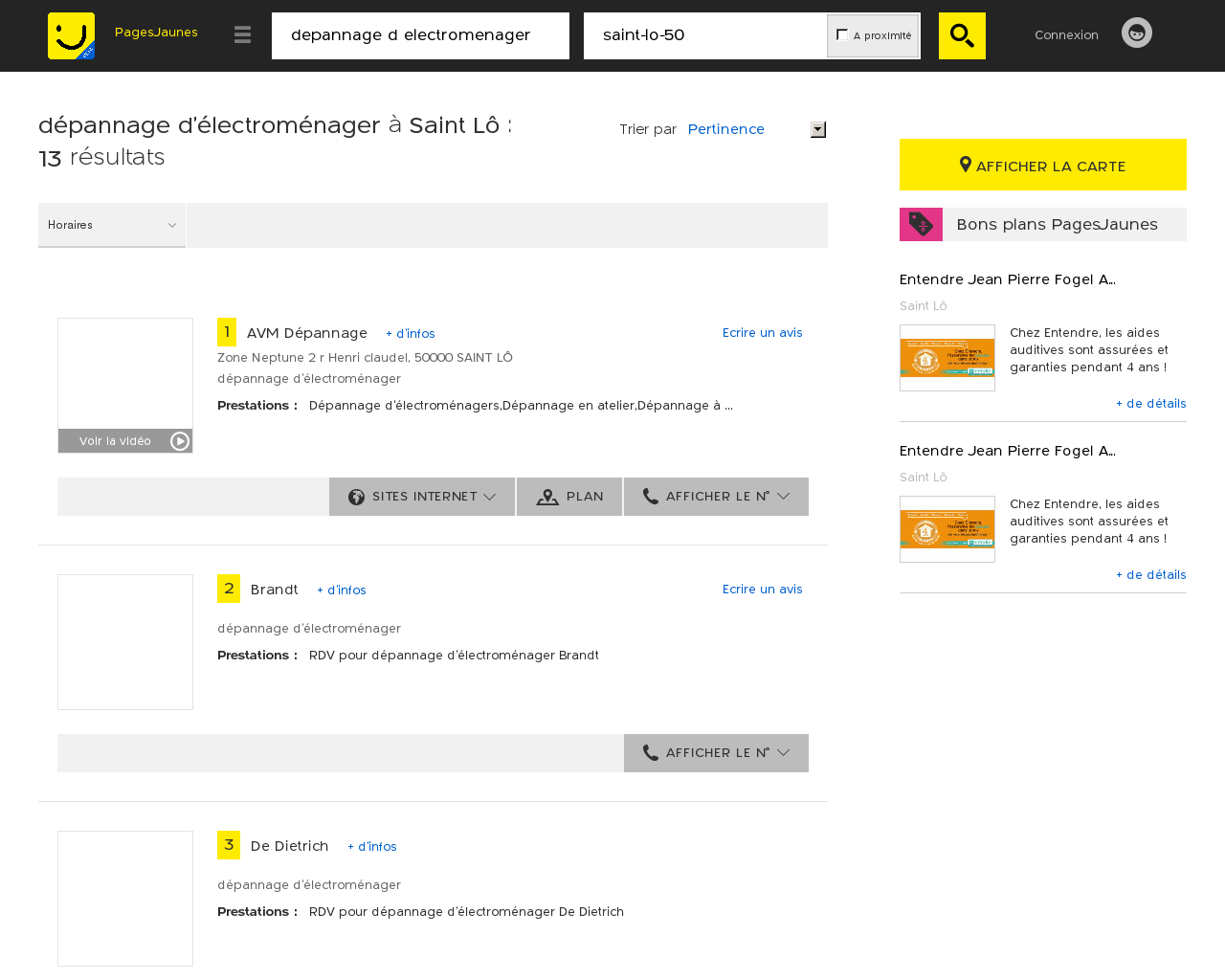Click the AVM Dépannage Prestations text
The width and height of the screenshot is (1225, 980).
521,406
